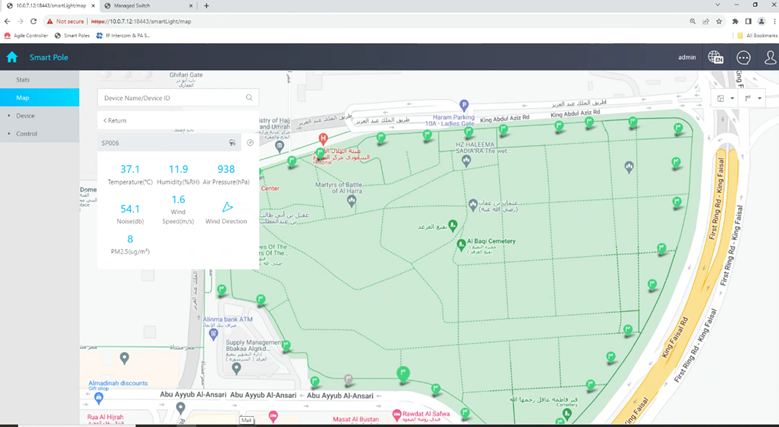This screenshot has height=427, width=779.
Task: Open the user profile icon
Action: [770, 57]
